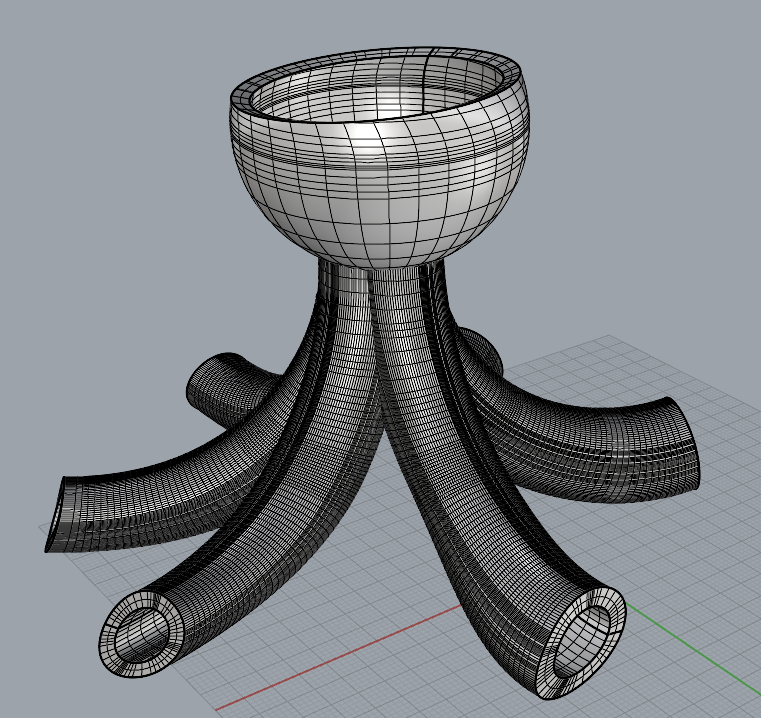Click the far-left leg's flat cut end
761x718 pixels.
pyautogui.click(x=55, y=516)
